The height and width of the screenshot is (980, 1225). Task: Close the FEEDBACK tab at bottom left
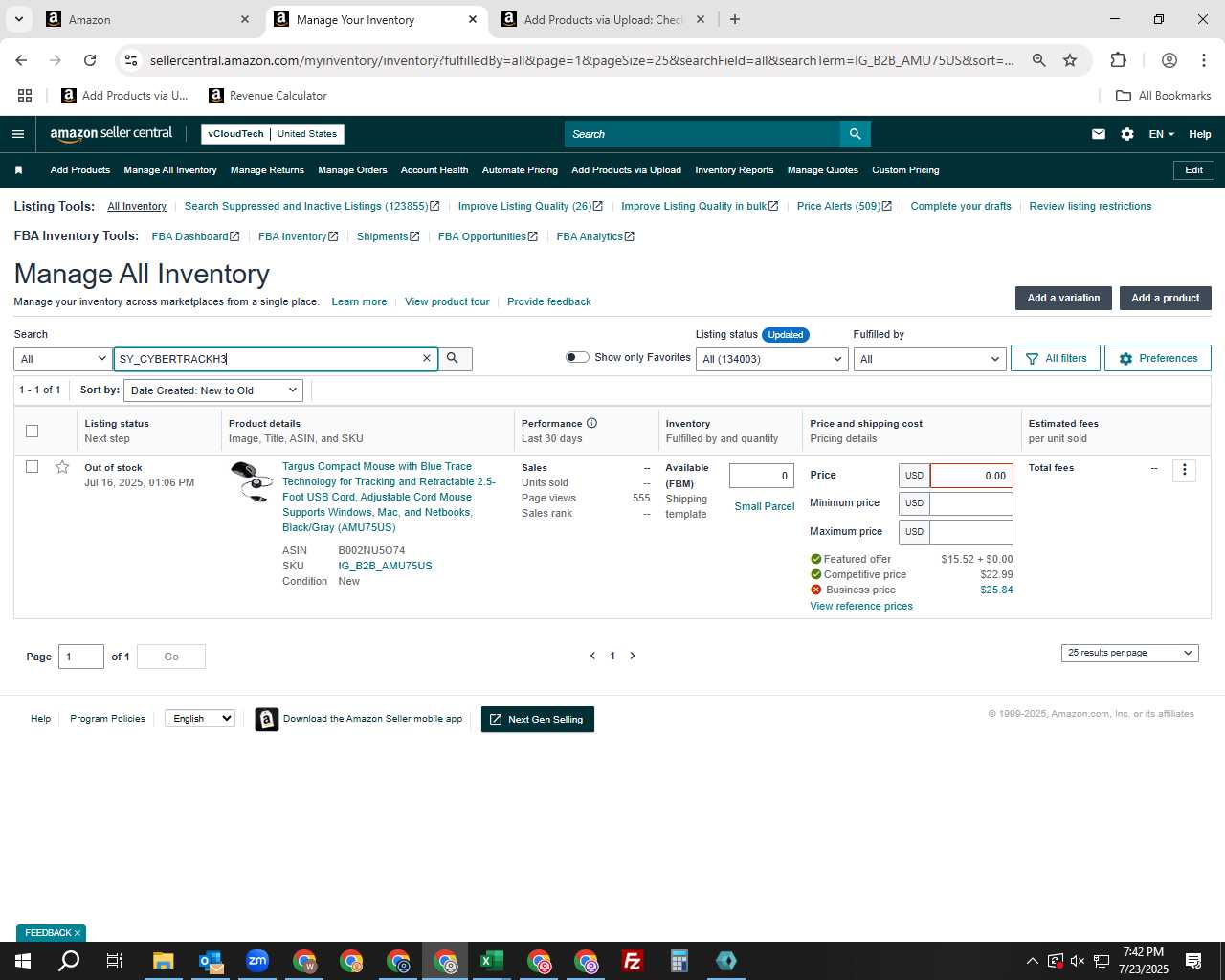click(x=78, y=933)
